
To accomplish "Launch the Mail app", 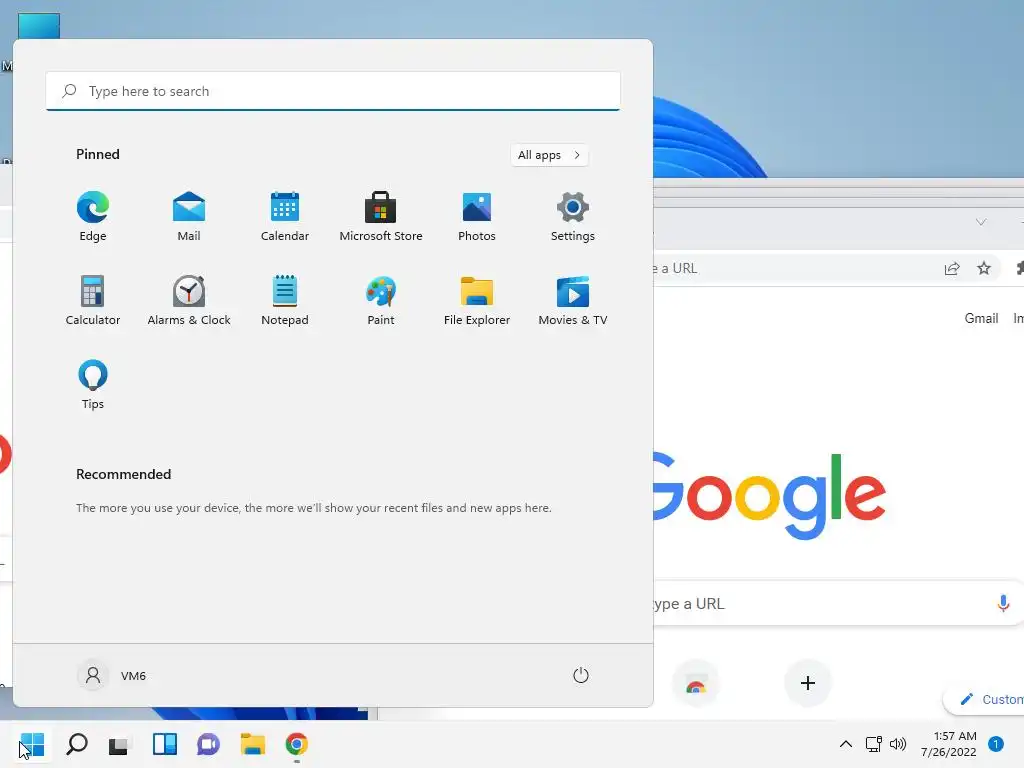I will [189, 217].
